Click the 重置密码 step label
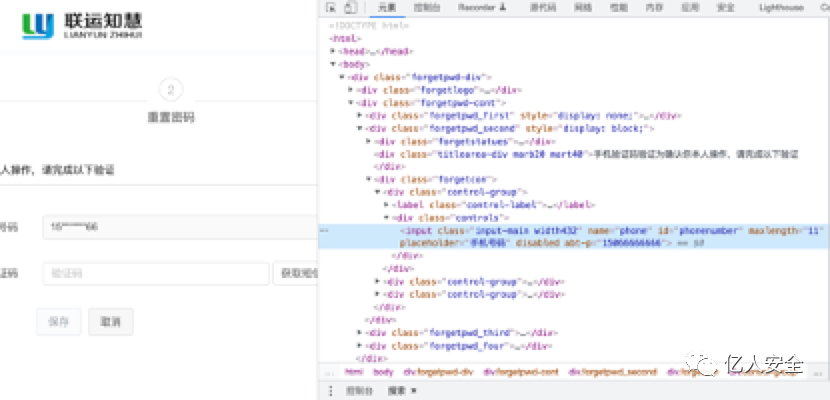The image size is (830, 400). [x=171, y=117]
